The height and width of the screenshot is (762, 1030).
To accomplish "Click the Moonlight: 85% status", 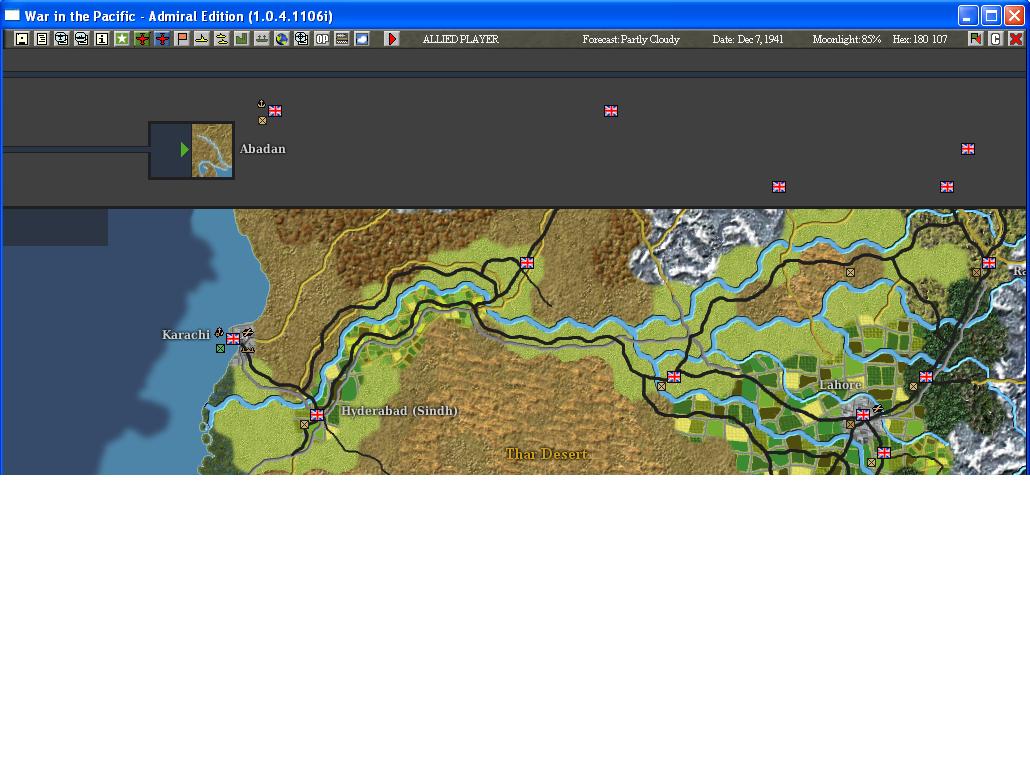I will [x=847, y=39].
